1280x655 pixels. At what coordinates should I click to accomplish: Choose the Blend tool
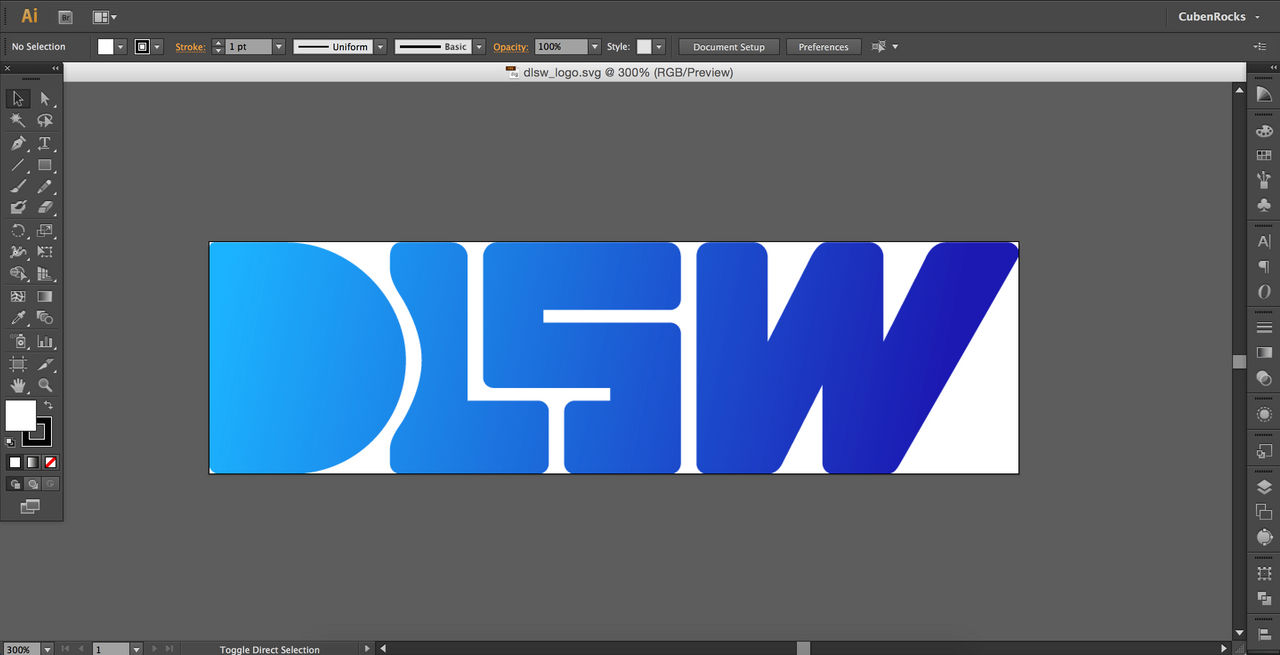pos(45,318)
